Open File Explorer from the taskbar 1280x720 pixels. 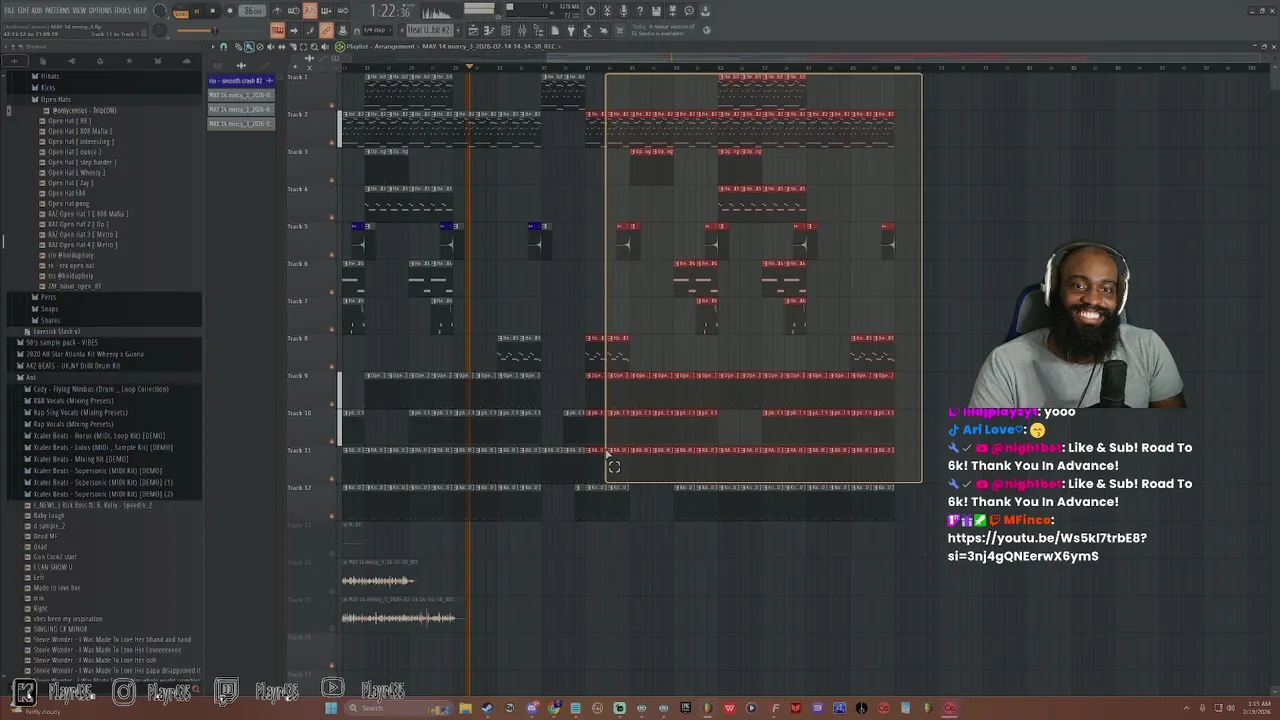(465, 708)
